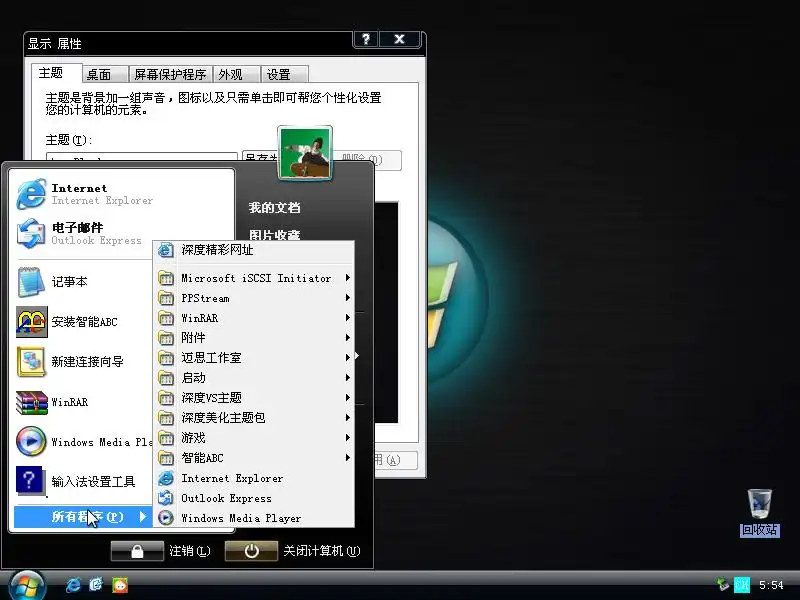Open 我的文档 in start menu
The width and height of the screenshot is (800, 600).
pos(274,208)
